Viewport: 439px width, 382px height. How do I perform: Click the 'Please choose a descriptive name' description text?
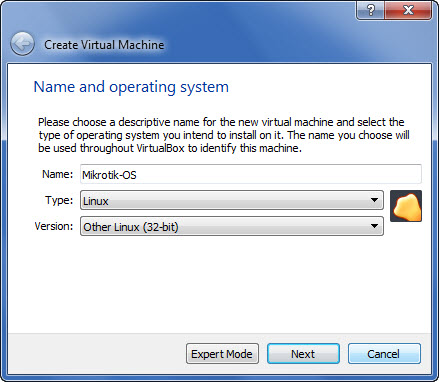224,135
